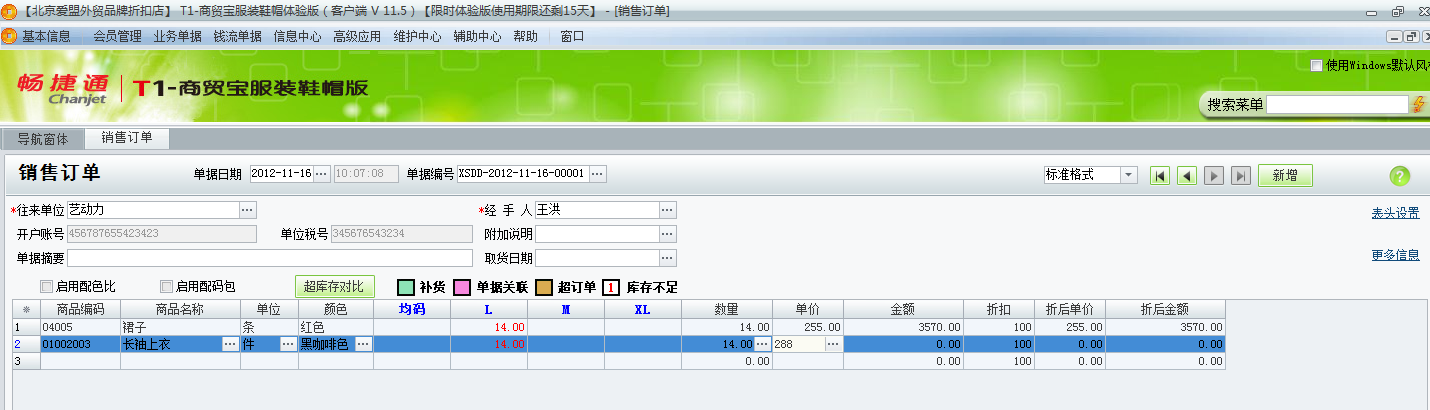Open date picker for 取货日期

pyautogui.click(x=668, y=258)
